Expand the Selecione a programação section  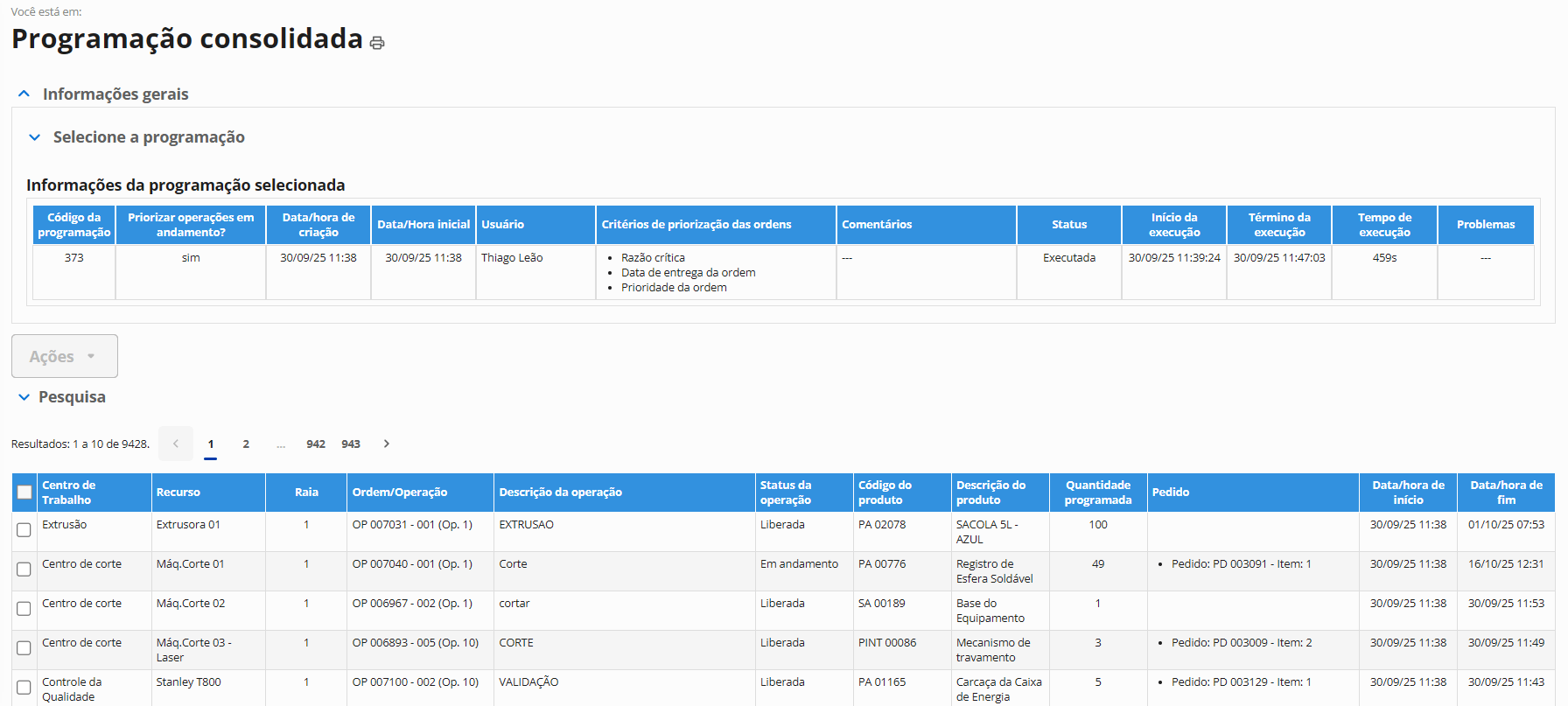click(x=35, y=137)
